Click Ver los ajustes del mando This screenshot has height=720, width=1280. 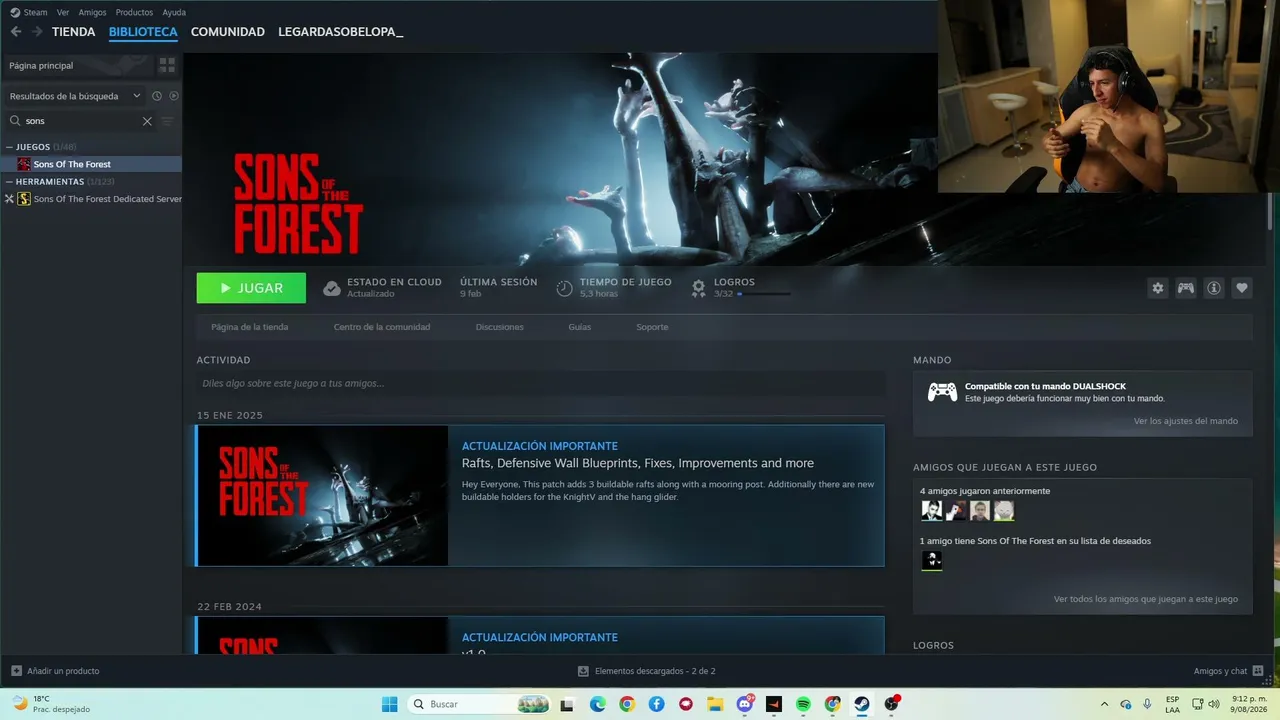1186,421
